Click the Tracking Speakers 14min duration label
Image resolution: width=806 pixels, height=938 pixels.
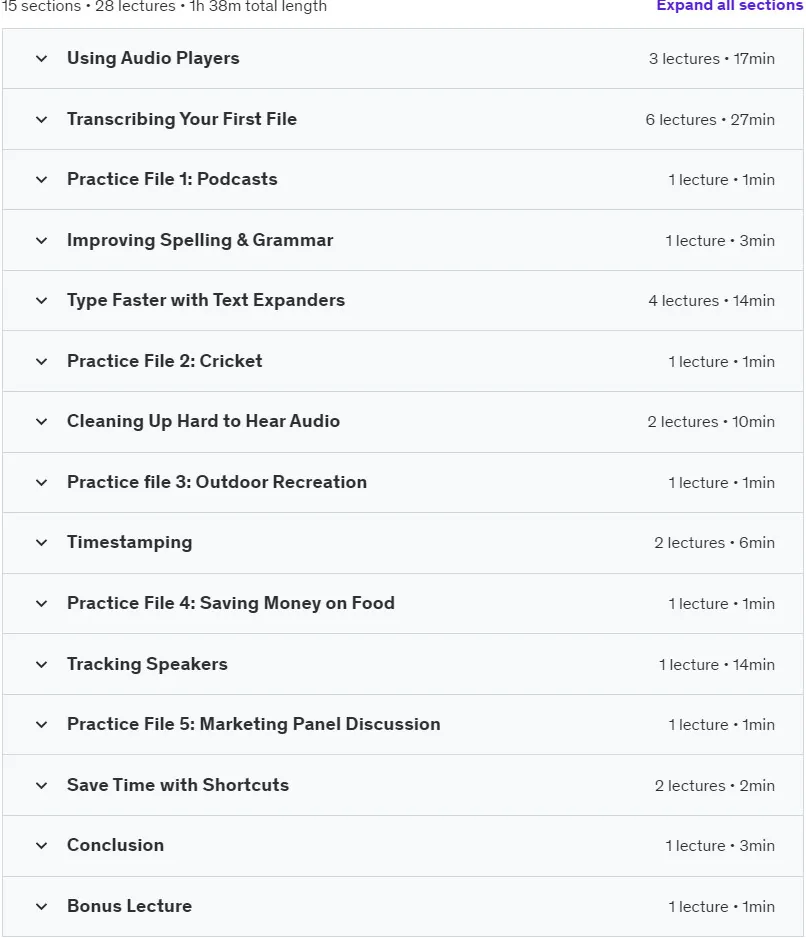(753, 665)
